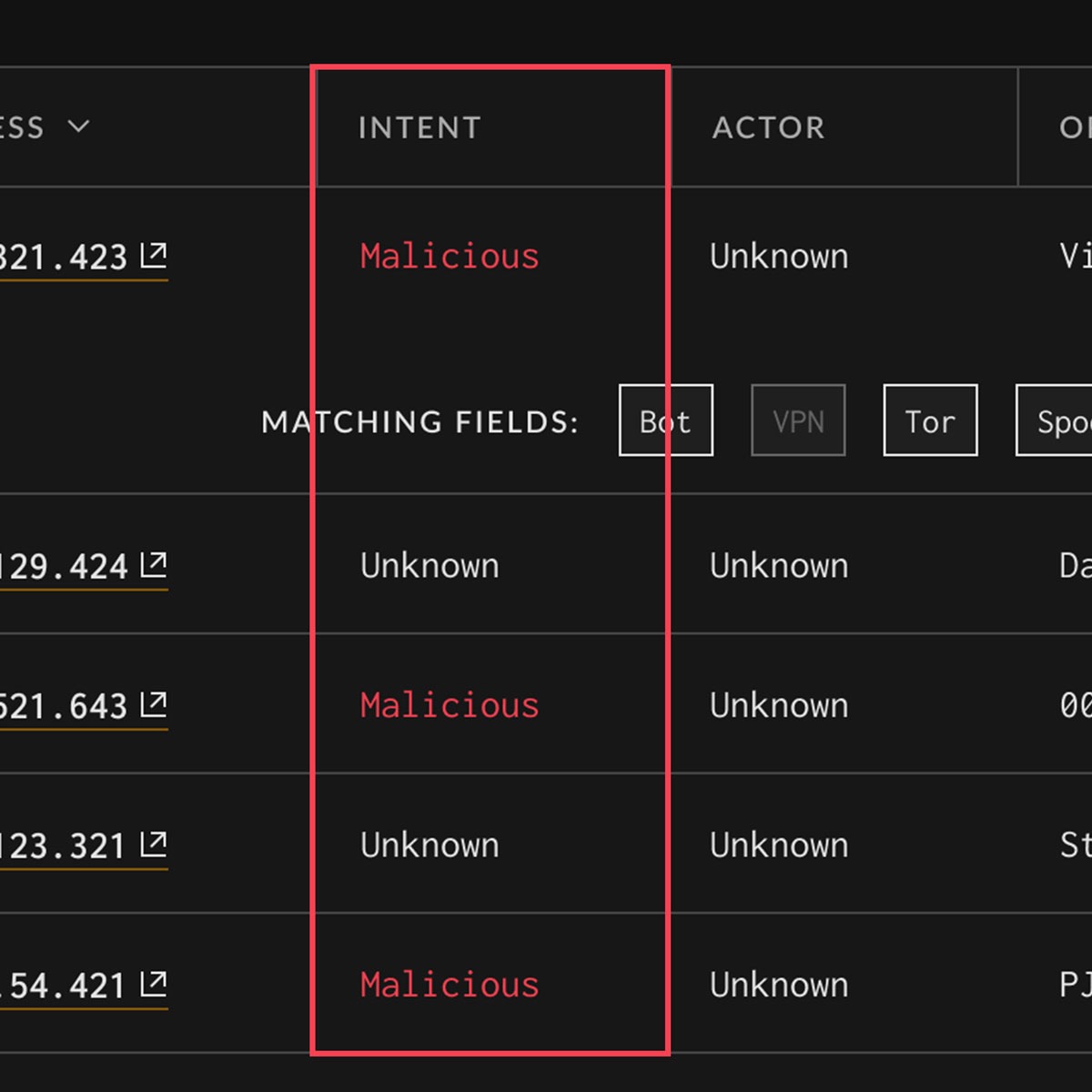
Task: Follow the IP address link ending 521.643
Action: 64,706
